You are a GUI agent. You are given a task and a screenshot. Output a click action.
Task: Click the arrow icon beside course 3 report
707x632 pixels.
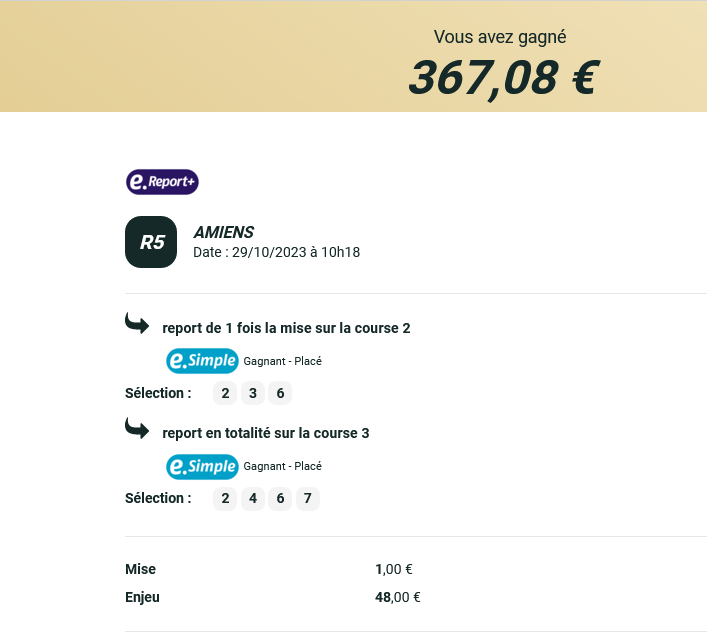click(137, 428)
